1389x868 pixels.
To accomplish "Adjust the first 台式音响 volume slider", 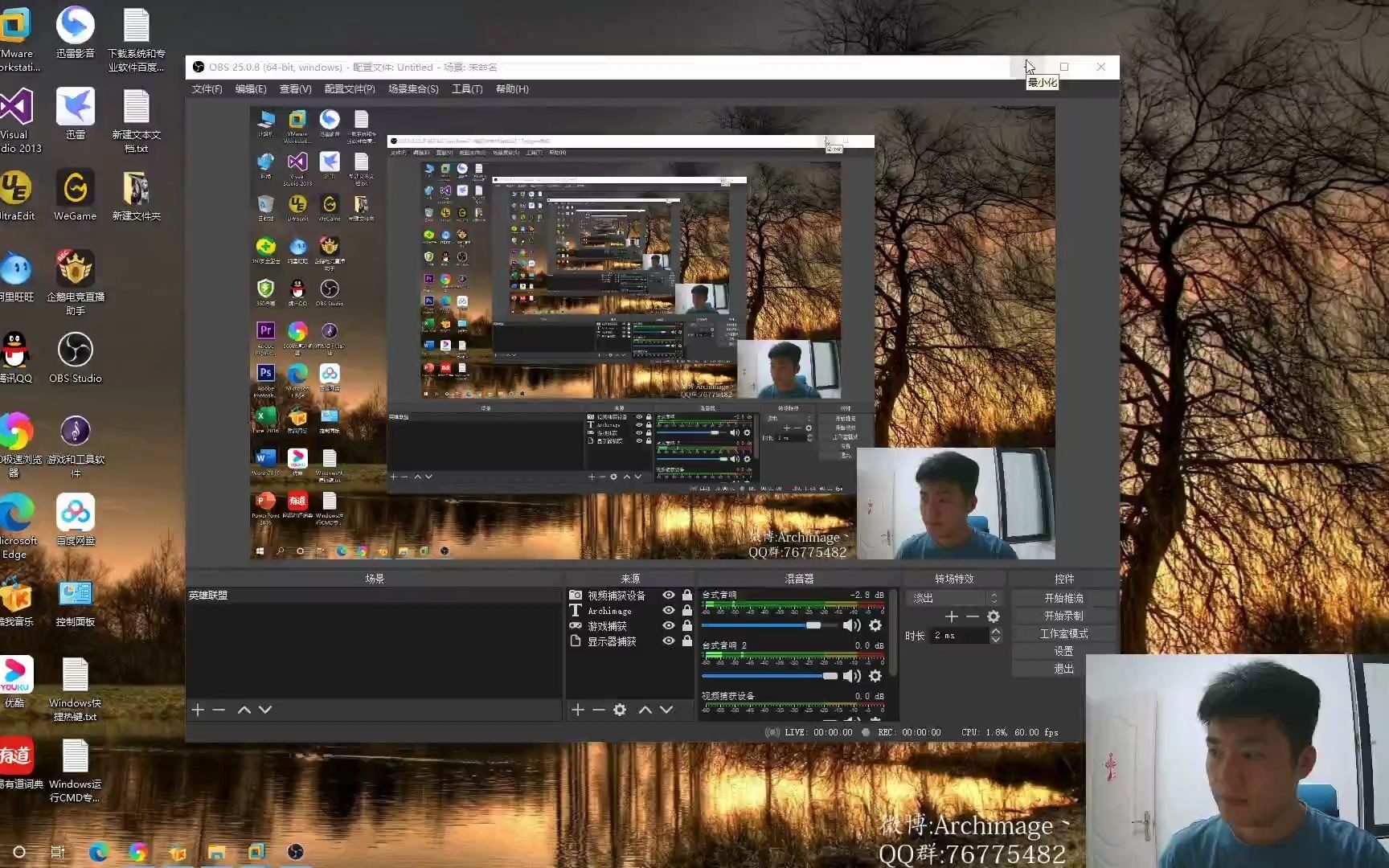I will pyautogui.click(x=769, y=625).
